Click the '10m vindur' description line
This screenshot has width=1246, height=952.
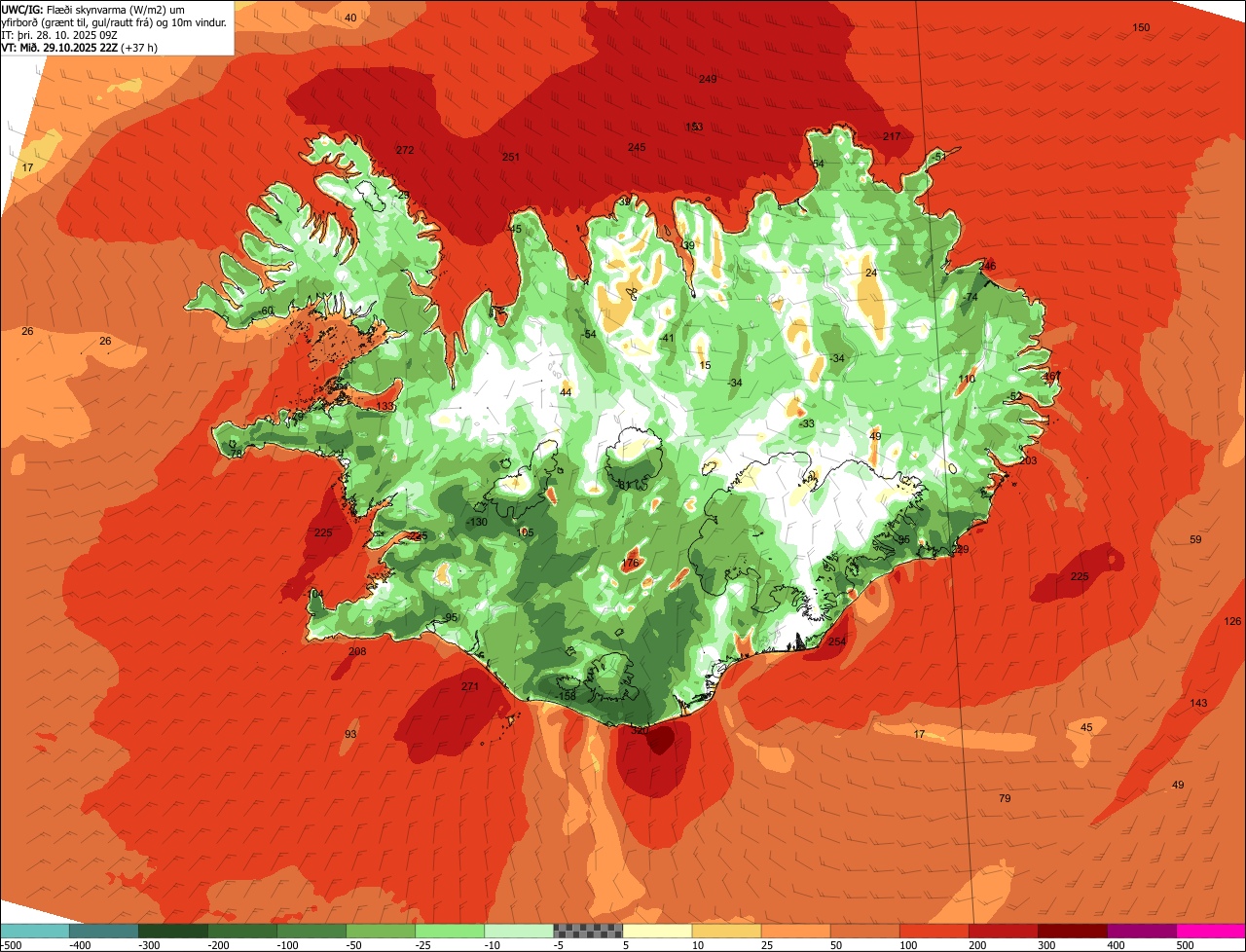click(114, 21)
